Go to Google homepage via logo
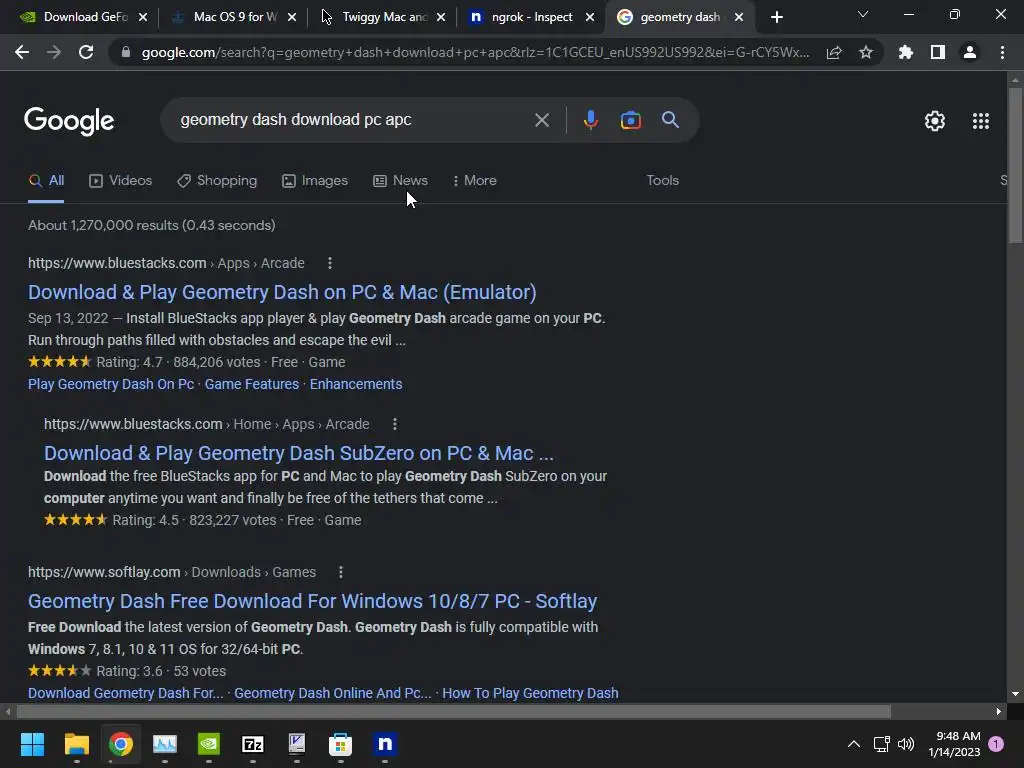The width and height of the screenshot is (1024, 768). click(69, 121)
